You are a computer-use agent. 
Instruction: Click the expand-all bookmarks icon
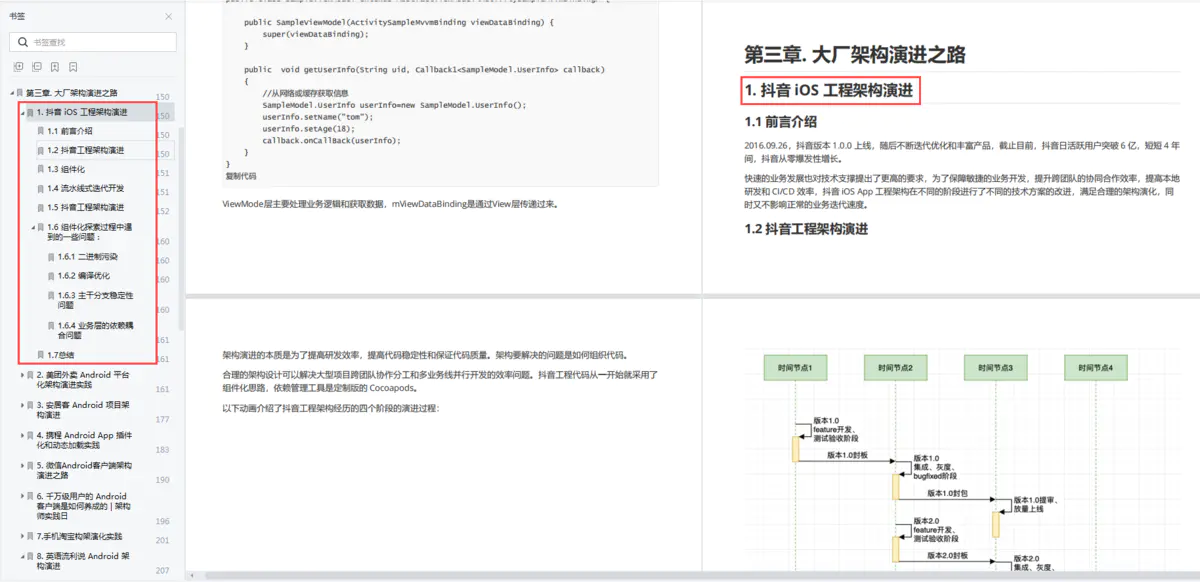(x=18, y=67)
